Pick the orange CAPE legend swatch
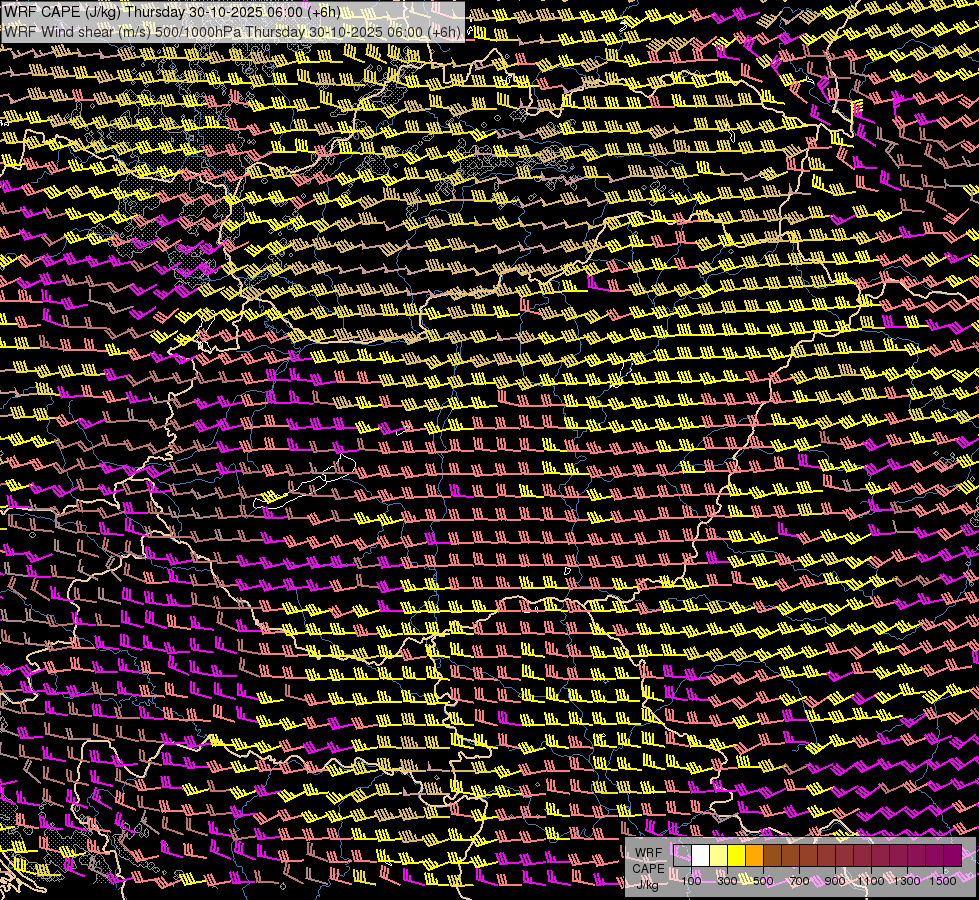Viewport: 979px width, 900px height. [x=754, y=855]
